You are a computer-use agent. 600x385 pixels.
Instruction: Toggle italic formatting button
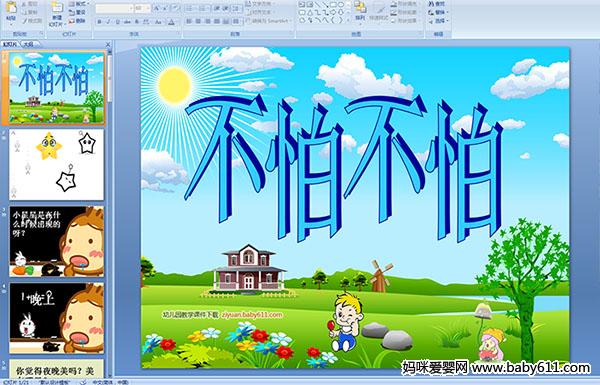click(108, 22)
